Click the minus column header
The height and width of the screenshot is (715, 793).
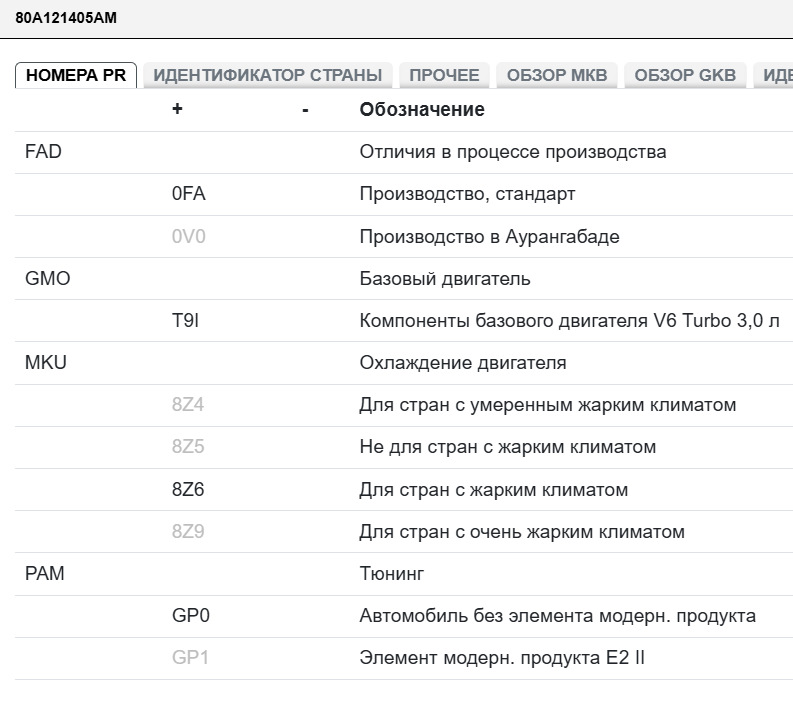pos(305,110)
